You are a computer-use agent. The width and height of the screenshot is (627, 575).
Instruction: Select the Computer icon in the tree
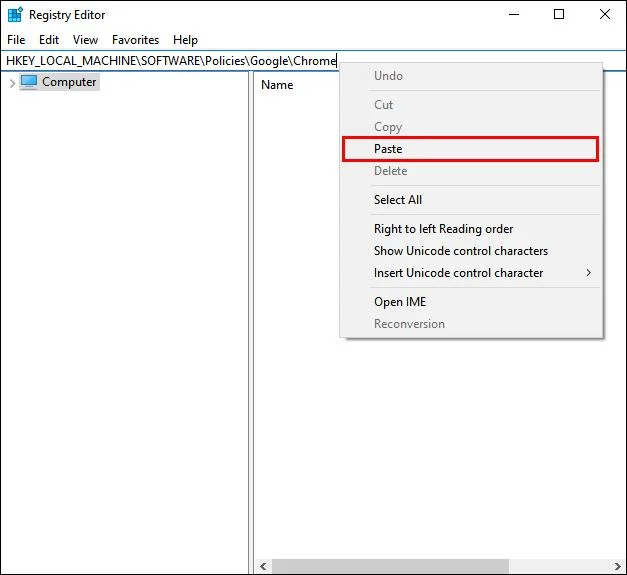pos(29,82)
